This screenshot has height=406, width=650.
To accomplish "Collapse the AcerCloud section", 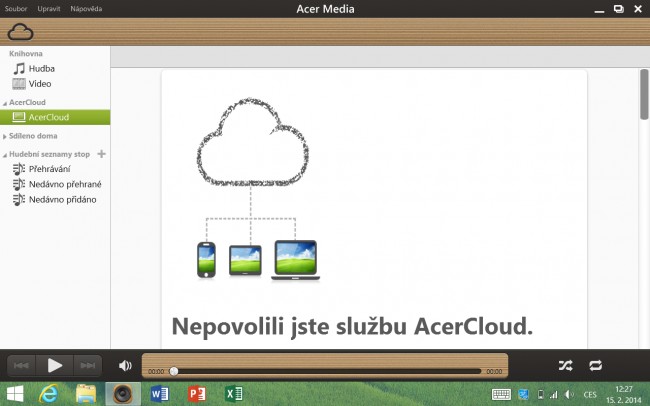I will [5, 103].
